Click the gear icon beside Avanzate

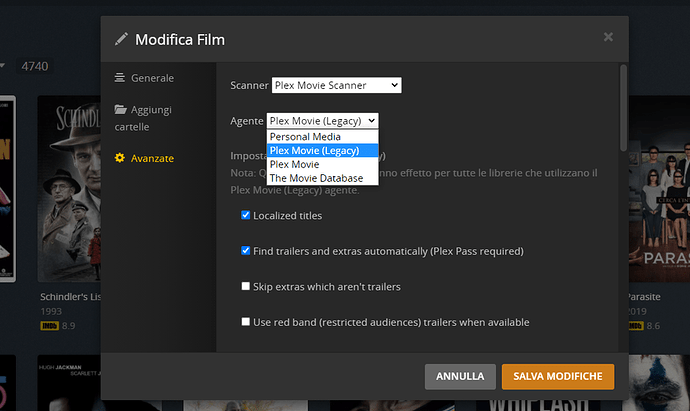[121, 158]
